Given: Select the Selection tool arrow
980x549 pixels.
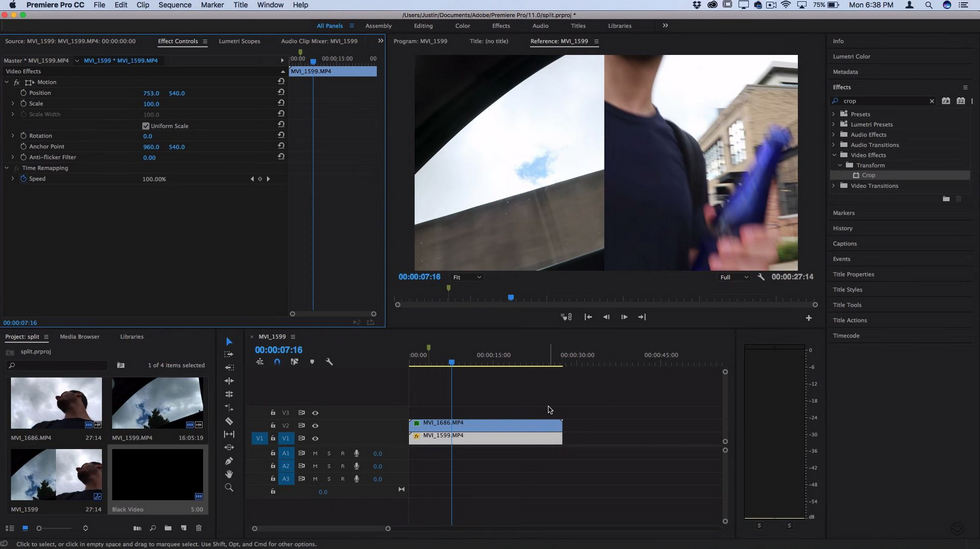Looking at the screenshot, I should 229,341.
